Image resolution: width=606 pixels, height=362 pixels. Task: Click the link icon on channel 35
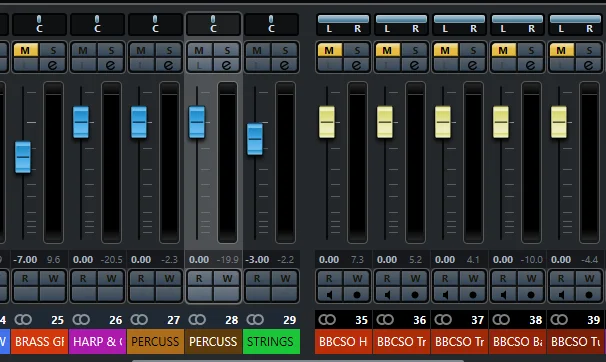327,320
